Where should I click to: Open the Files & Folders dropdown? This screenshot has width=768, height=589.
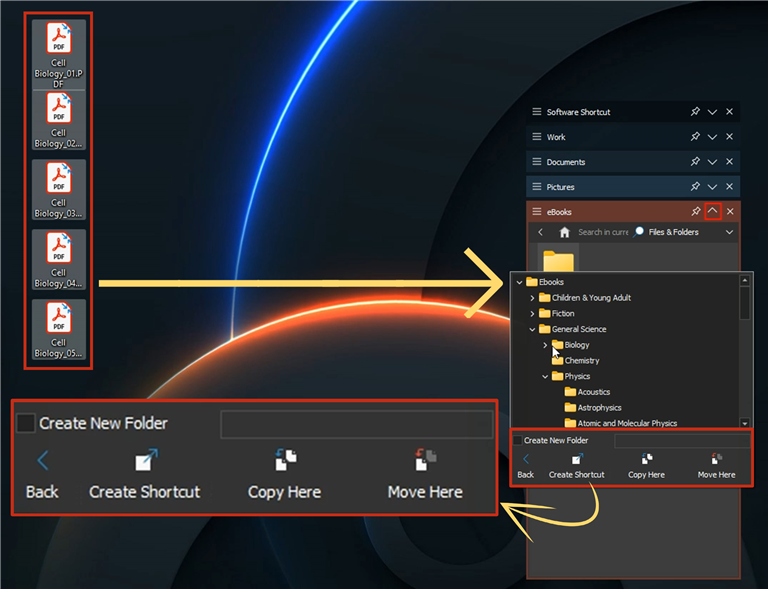click(x=729, y=232)
